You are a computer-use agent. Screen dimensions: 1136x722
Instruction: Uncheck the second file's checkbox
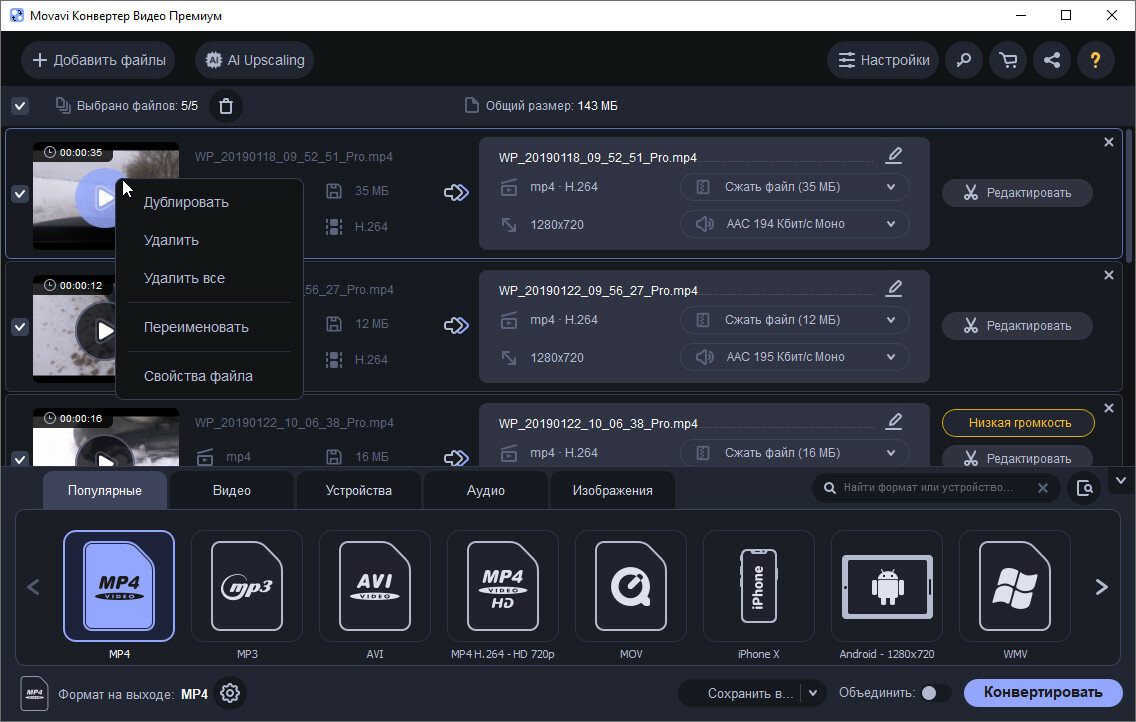tap(20, 327)
